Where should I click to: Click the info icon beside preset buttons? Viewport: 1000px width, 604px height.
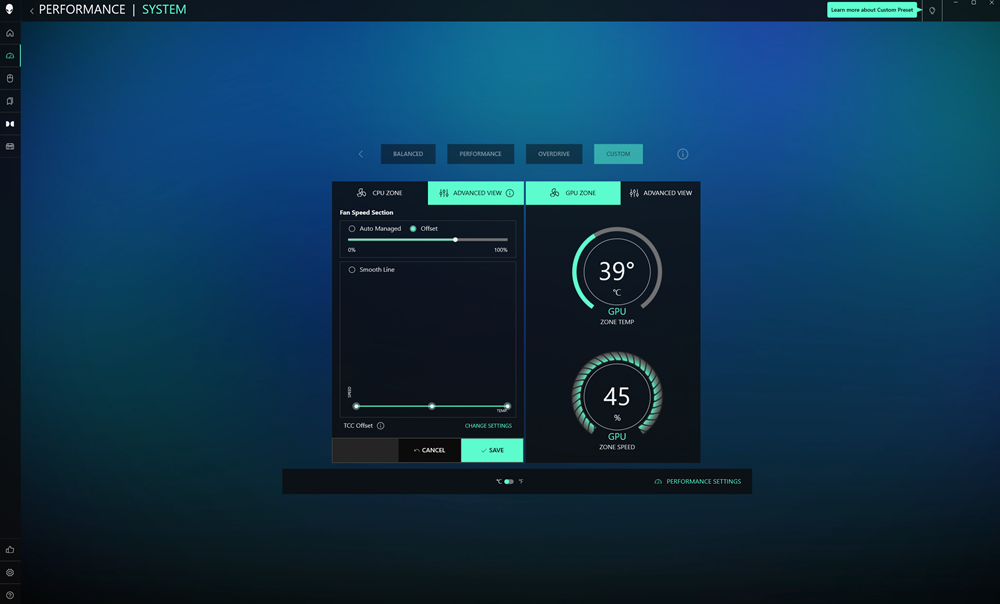[682, 154]
